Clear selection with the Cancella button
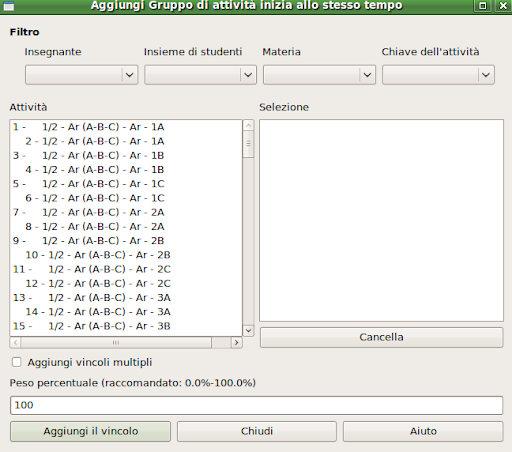The width and height of the screenshot is (512, 452). pyautogui.click(x=381, y=337)
